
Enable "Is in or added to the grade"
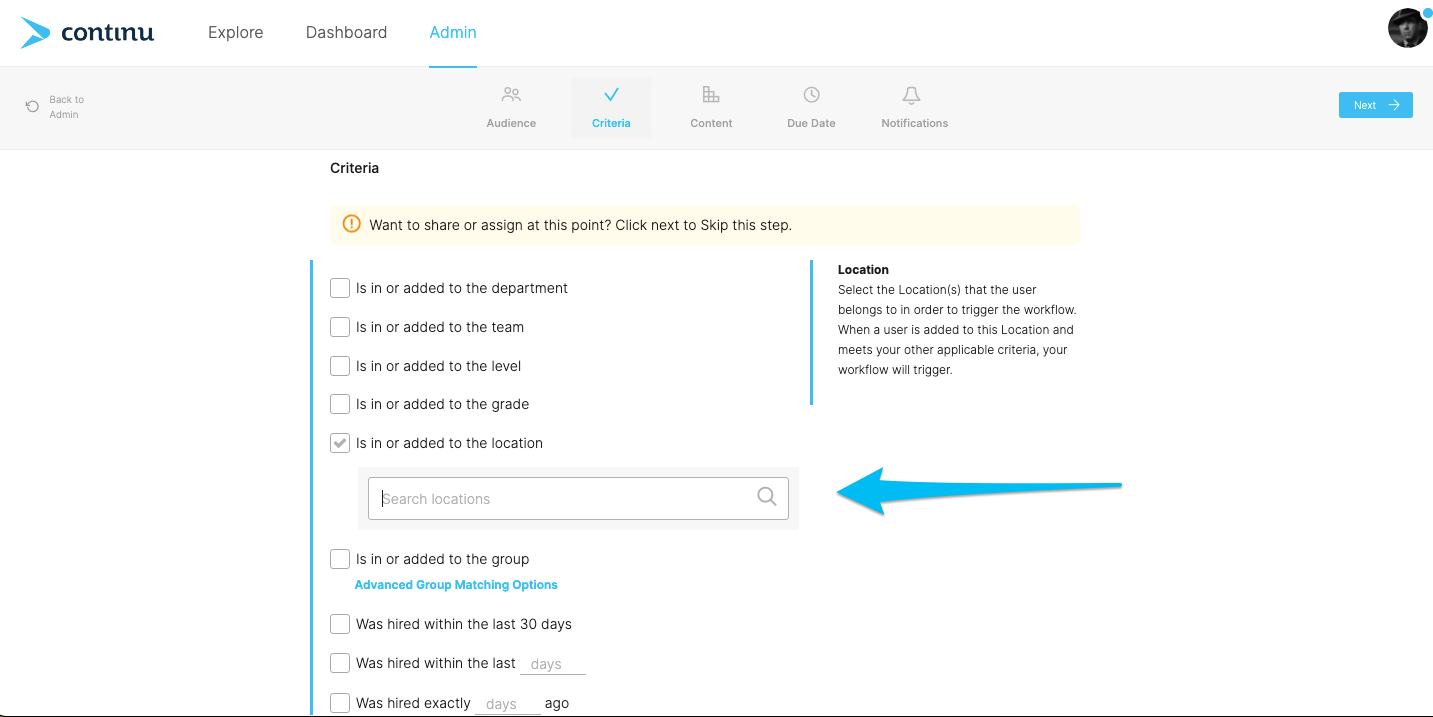click(340, 404)
